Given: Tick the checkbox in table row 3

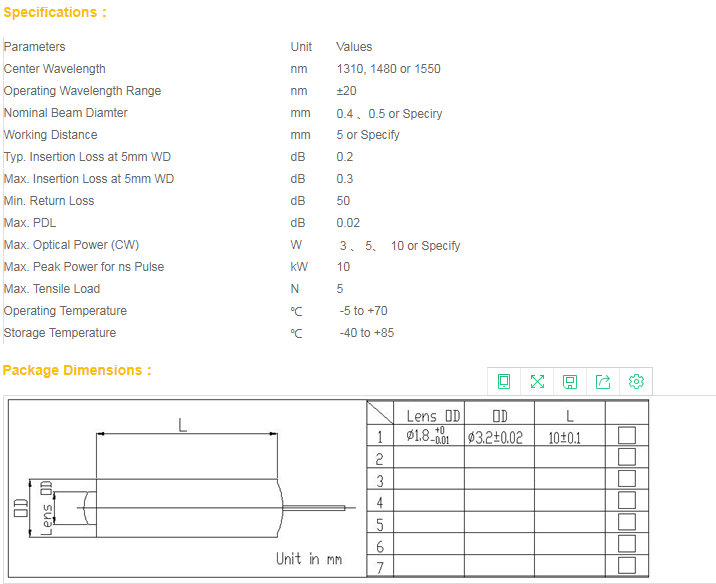Looking at the screenshot, I should click(627, 478).
